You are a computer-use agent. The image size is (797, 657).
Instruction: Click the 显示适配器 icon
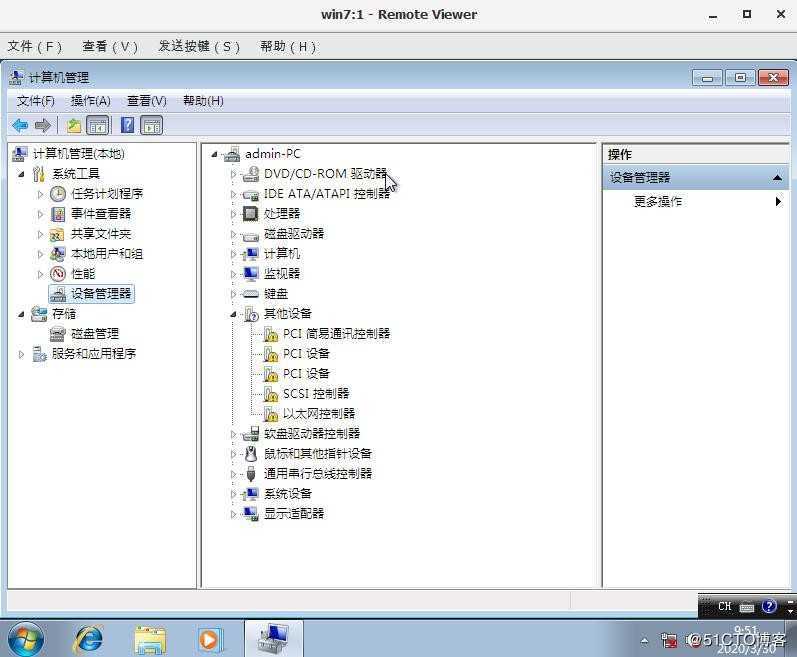pos(251,514)
